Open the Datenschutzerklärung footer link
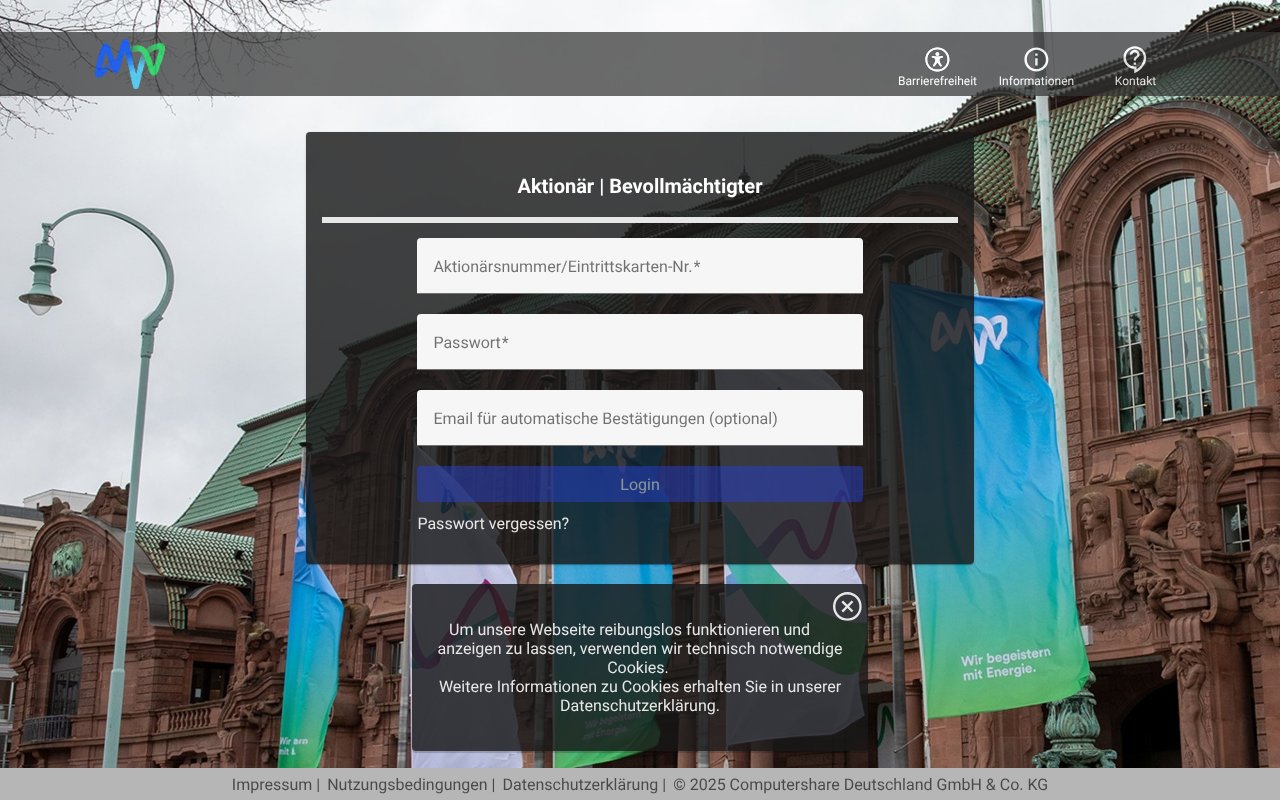Screen dimensions: 1280x800 580,785
